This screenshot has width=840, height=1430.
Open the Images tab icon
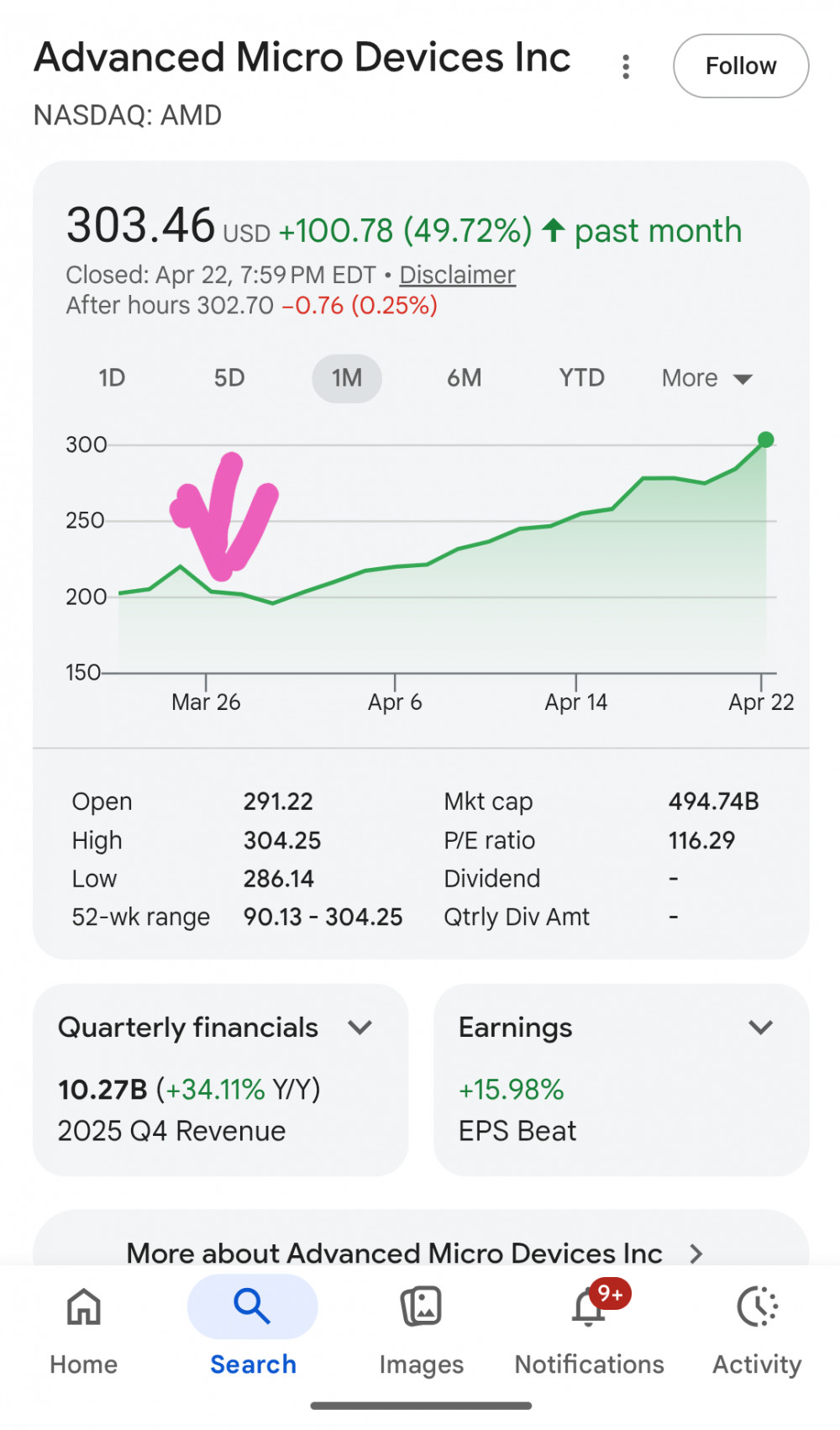coord(421,1306)
